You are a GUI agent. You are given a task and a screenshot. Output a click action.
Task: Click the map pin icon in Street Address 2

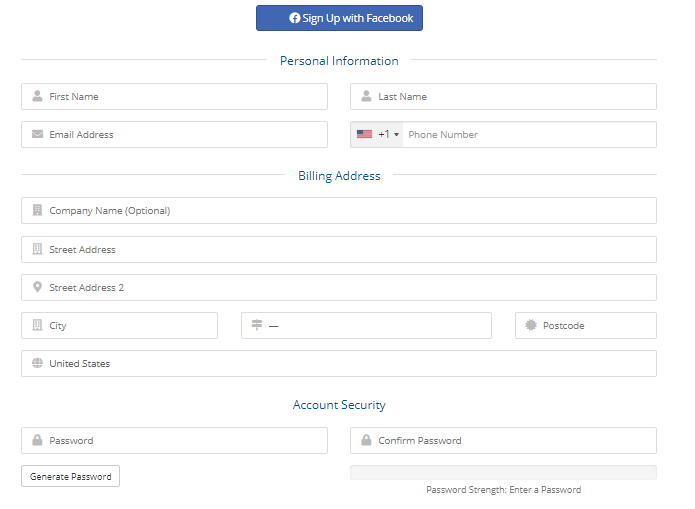tap(37, 287)
